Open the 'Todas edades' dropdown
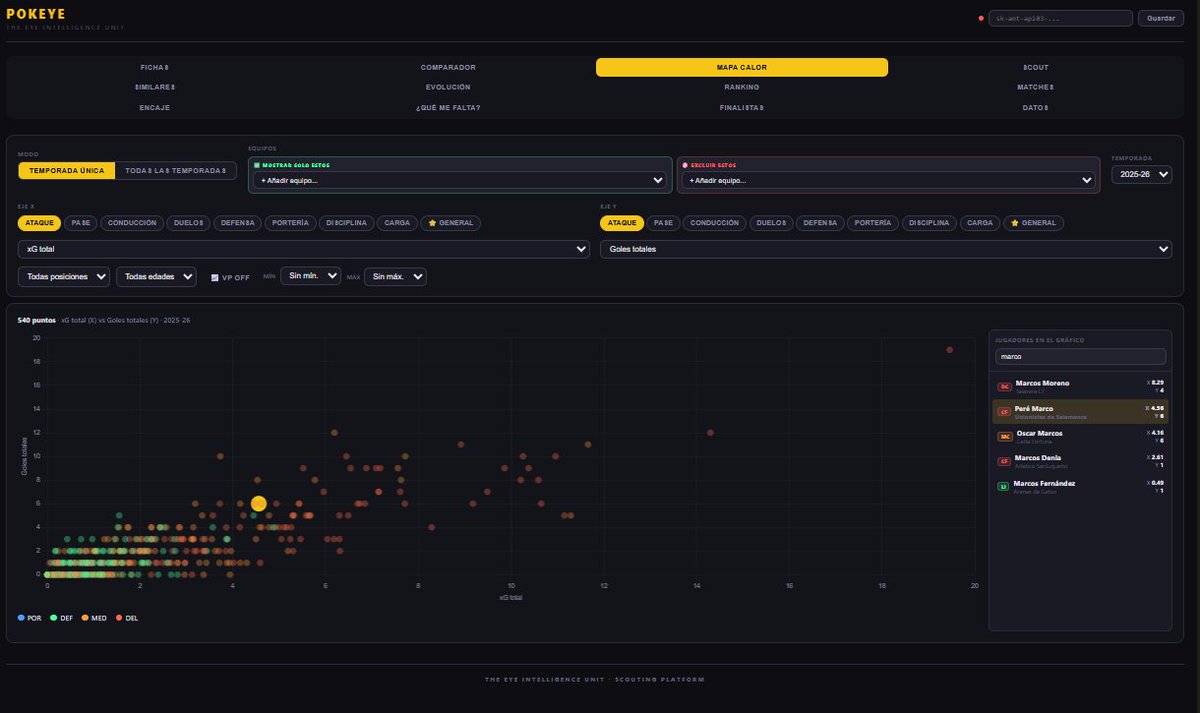The height and width of the screenshot is (713, 1200). click(157, 276)
